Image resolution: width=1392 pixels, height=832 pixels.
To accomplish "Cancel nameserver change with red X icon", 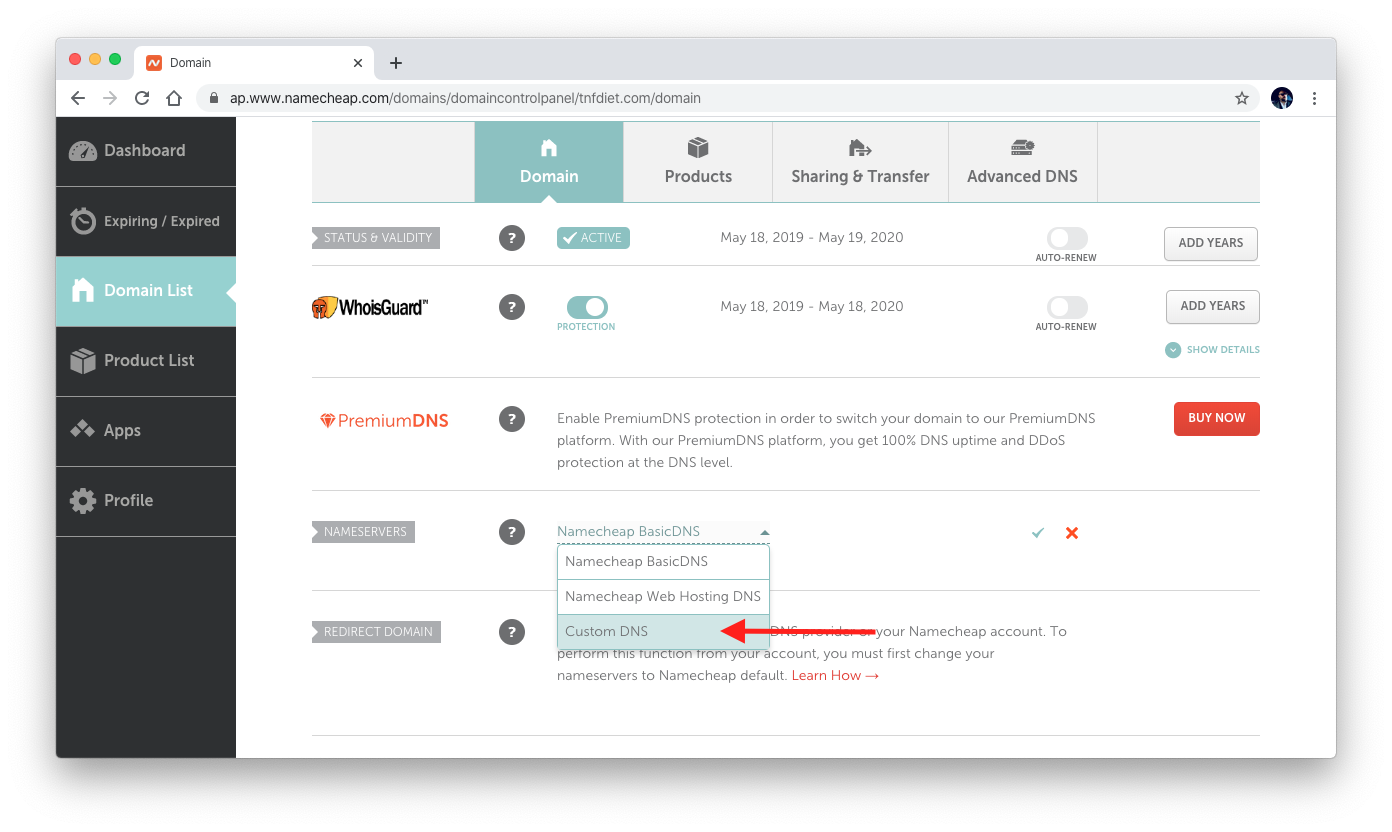I will pyautogui.click(x=1072, y=533).
